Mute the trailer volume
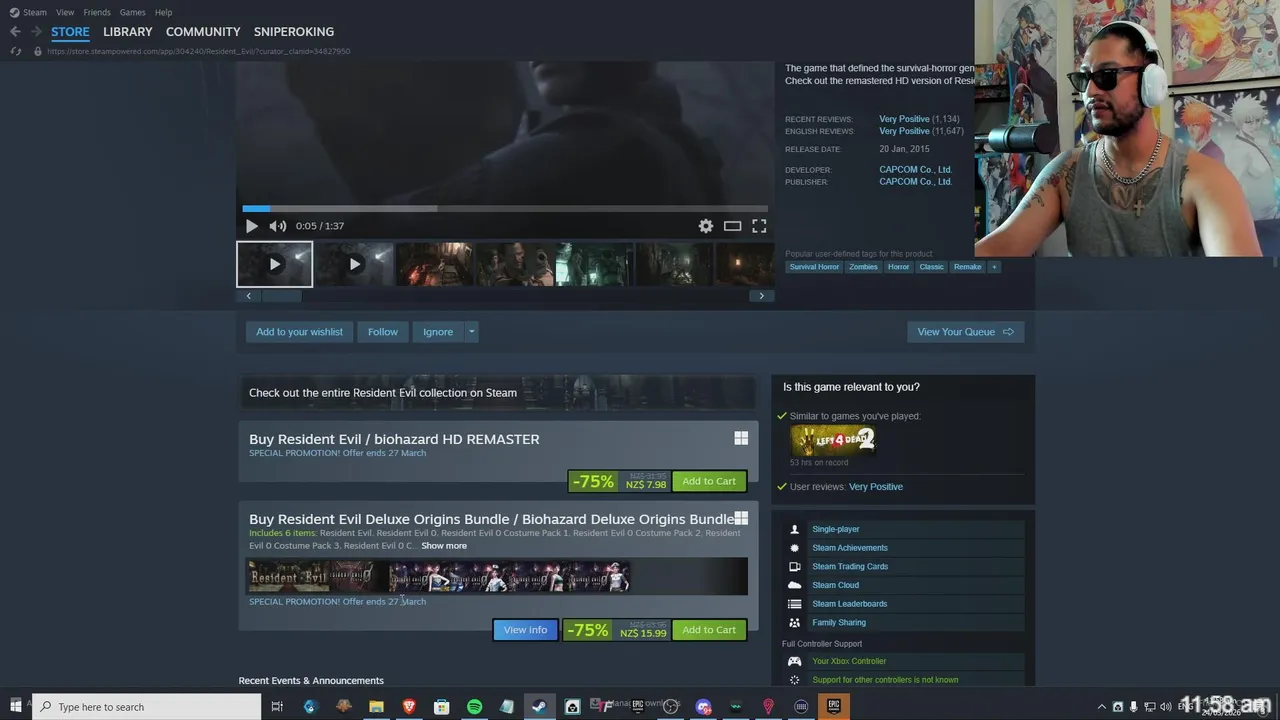The height and width of the screenshot is (720, 1280). tap(278, 226)
